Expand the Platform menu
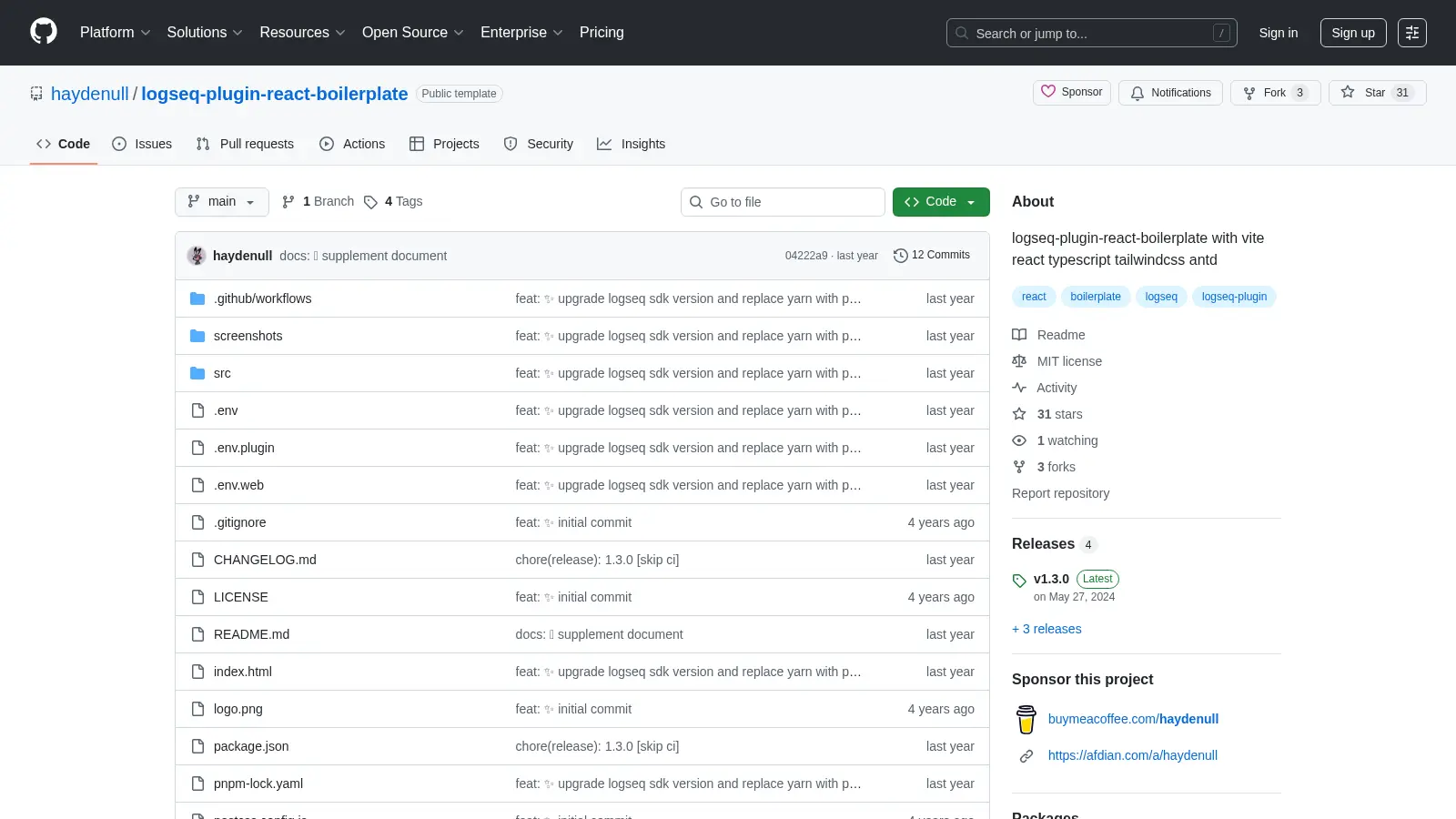Screen dimensions: 1456x819 click(115, 33)
